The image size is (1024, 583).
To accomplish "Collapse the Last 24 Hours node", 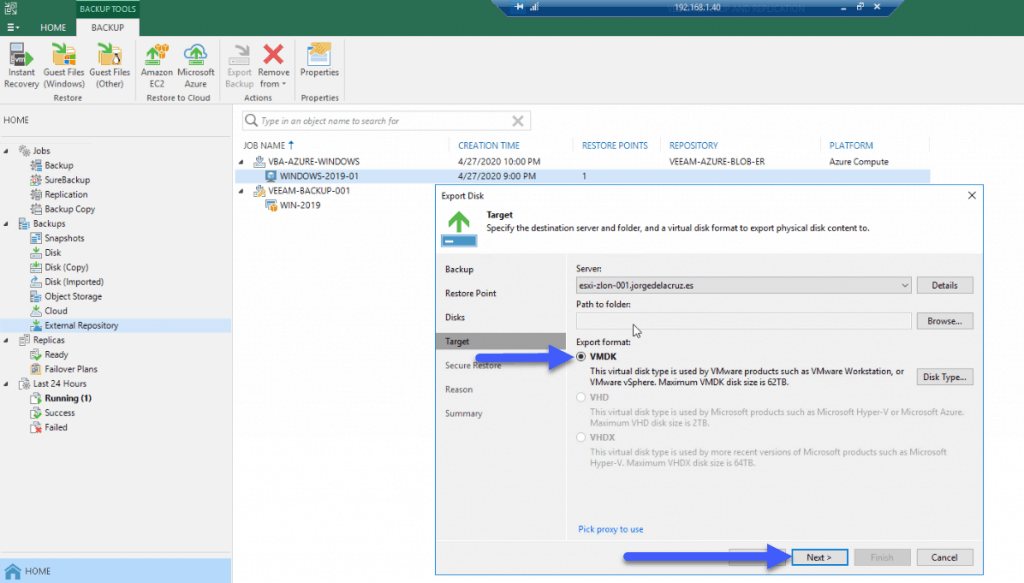I will pos(7,384).
